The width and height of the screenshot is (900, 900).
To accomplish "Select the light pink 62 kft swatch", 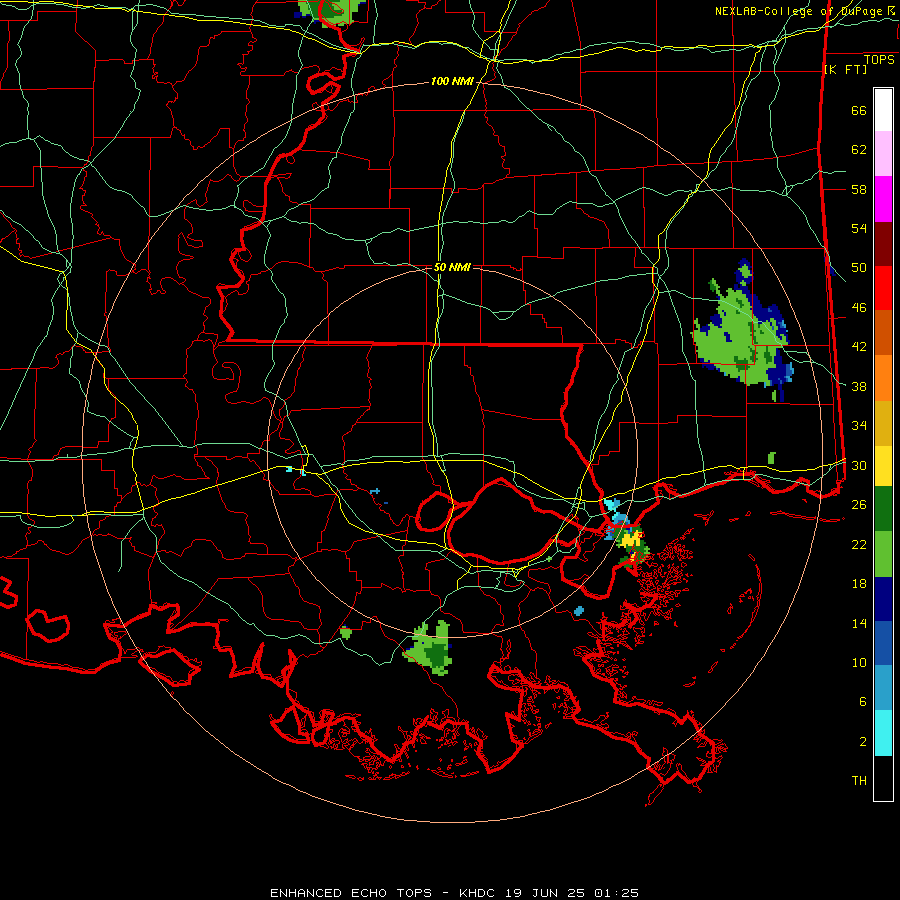I will tap(883, 154).
